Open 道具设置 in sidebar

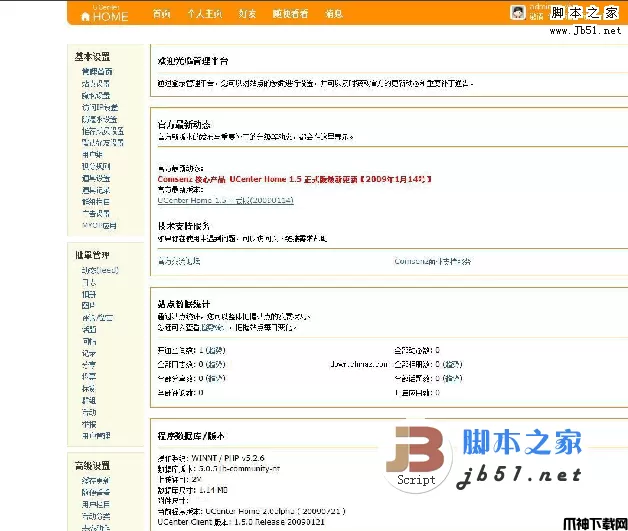(x=96, y=178)
